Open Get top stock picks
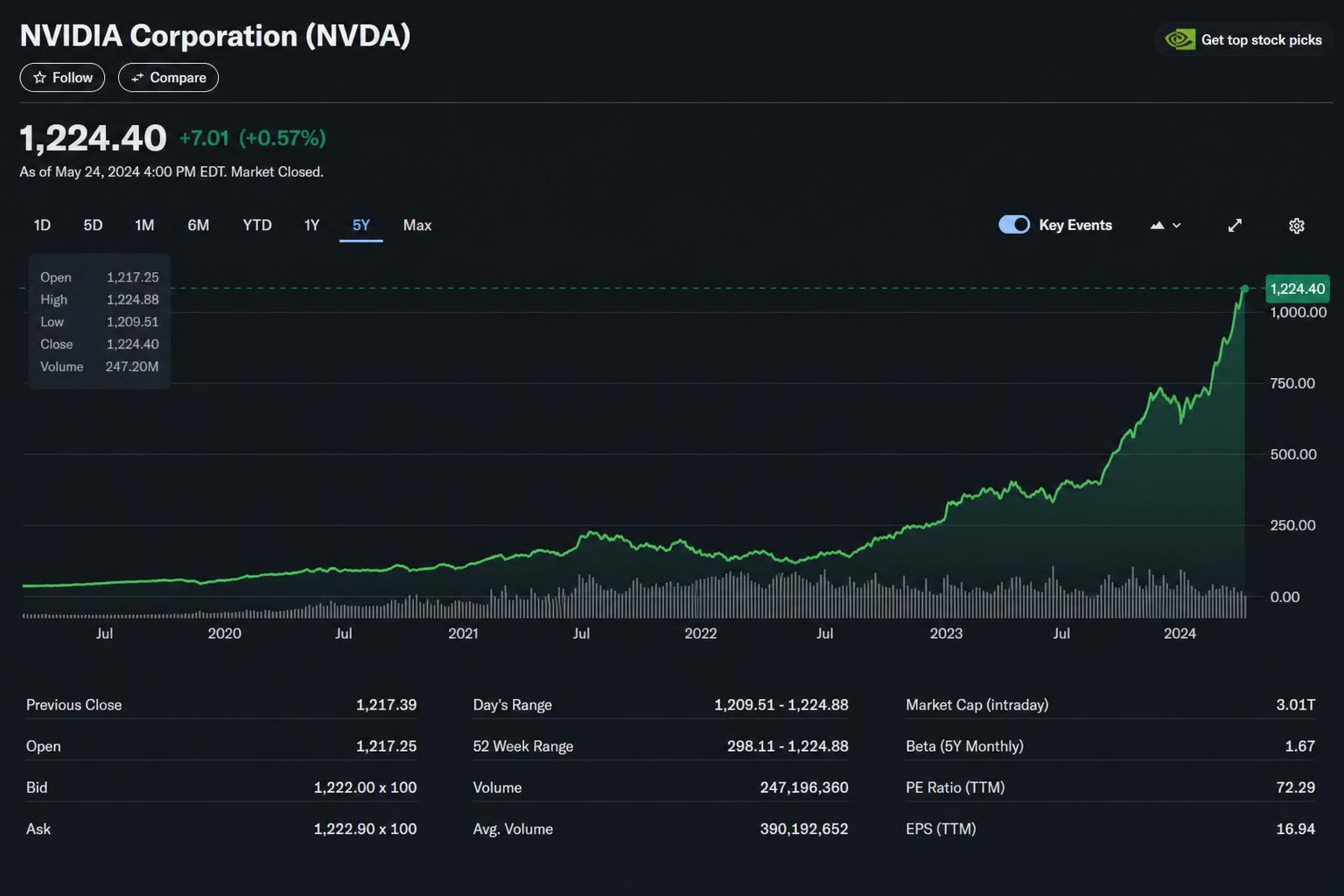1344x896 pixels. click(x=1244, y=39)
